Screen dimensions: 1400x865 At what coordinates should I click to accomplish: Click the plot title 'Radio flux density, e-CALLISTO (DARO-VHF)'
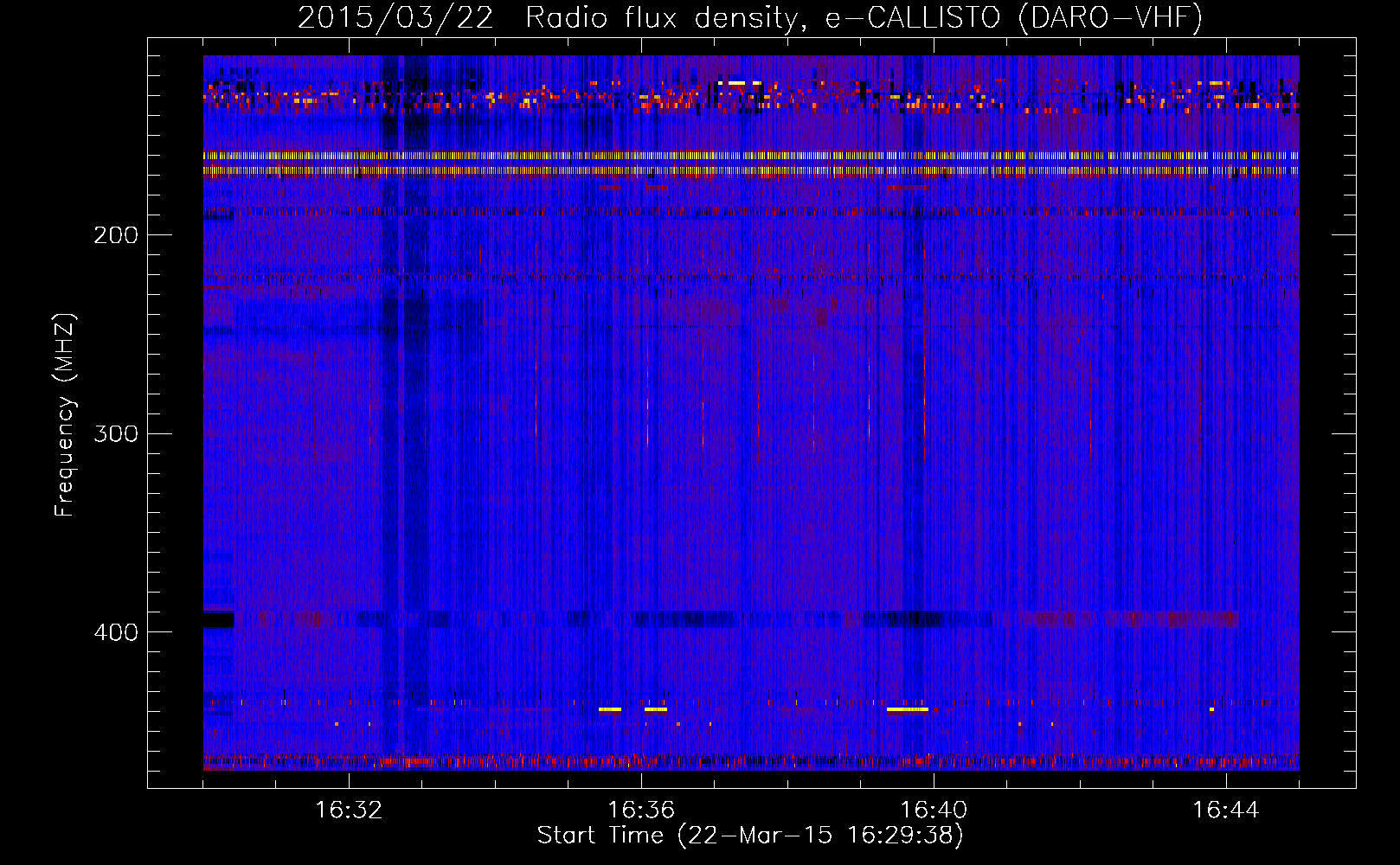pyautogui.click(x=864, y=18)
